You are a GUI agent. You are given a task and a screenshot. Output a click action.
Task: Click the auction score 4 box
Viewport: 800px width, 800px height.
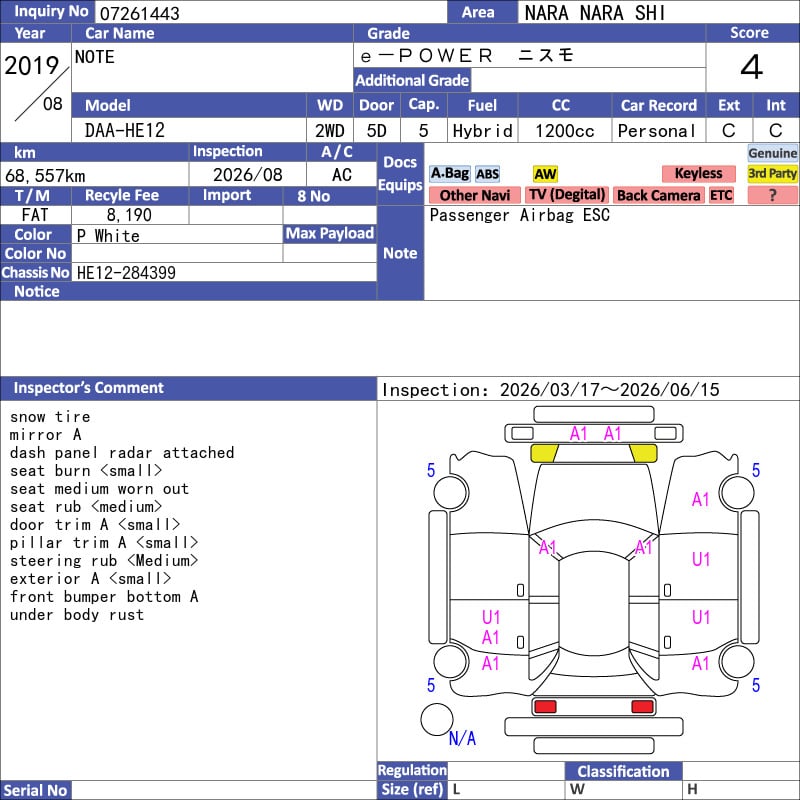(x=751, y=68)
